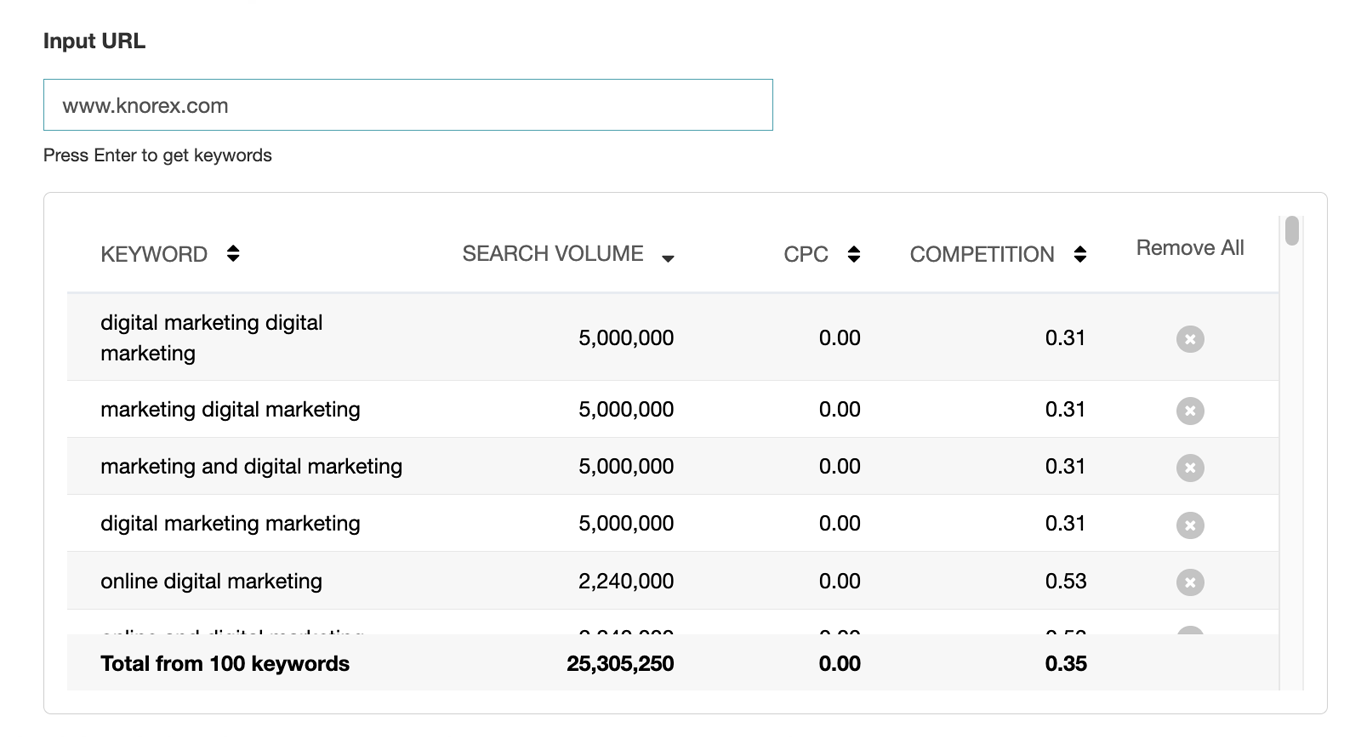Viewport: 1366px width, 737px height.
Task: Remove the 'digital marketing digital marketing' keyword
Action: pyautogui.click(x=1189, y=339)
